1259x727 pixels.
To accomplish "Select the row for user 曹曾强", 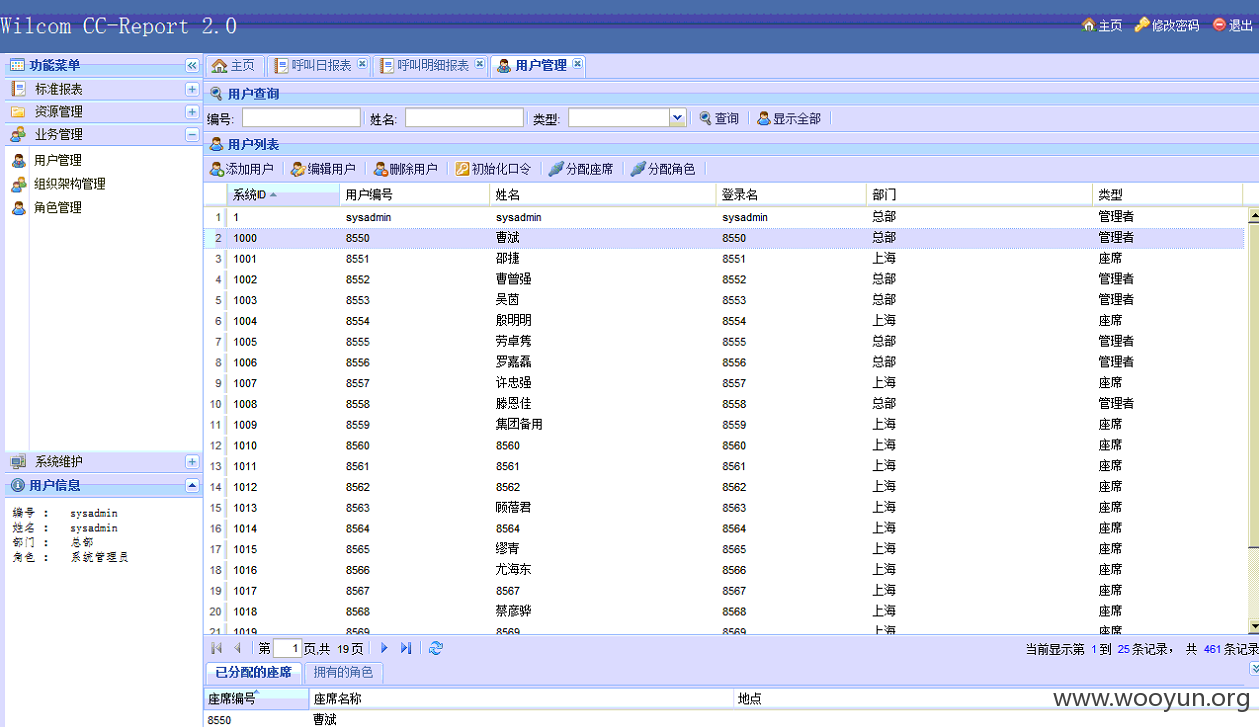I will [725, 279].
